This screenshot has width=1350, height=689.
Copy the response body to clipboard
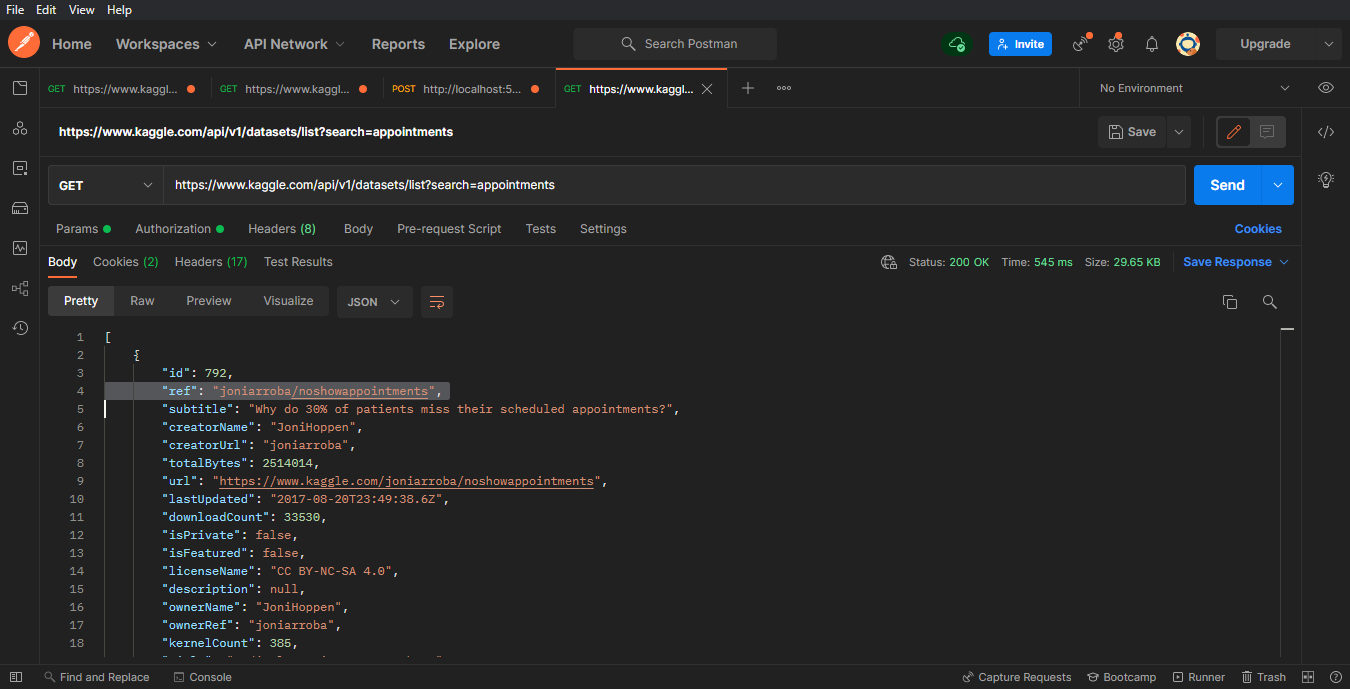[1230, 302]
